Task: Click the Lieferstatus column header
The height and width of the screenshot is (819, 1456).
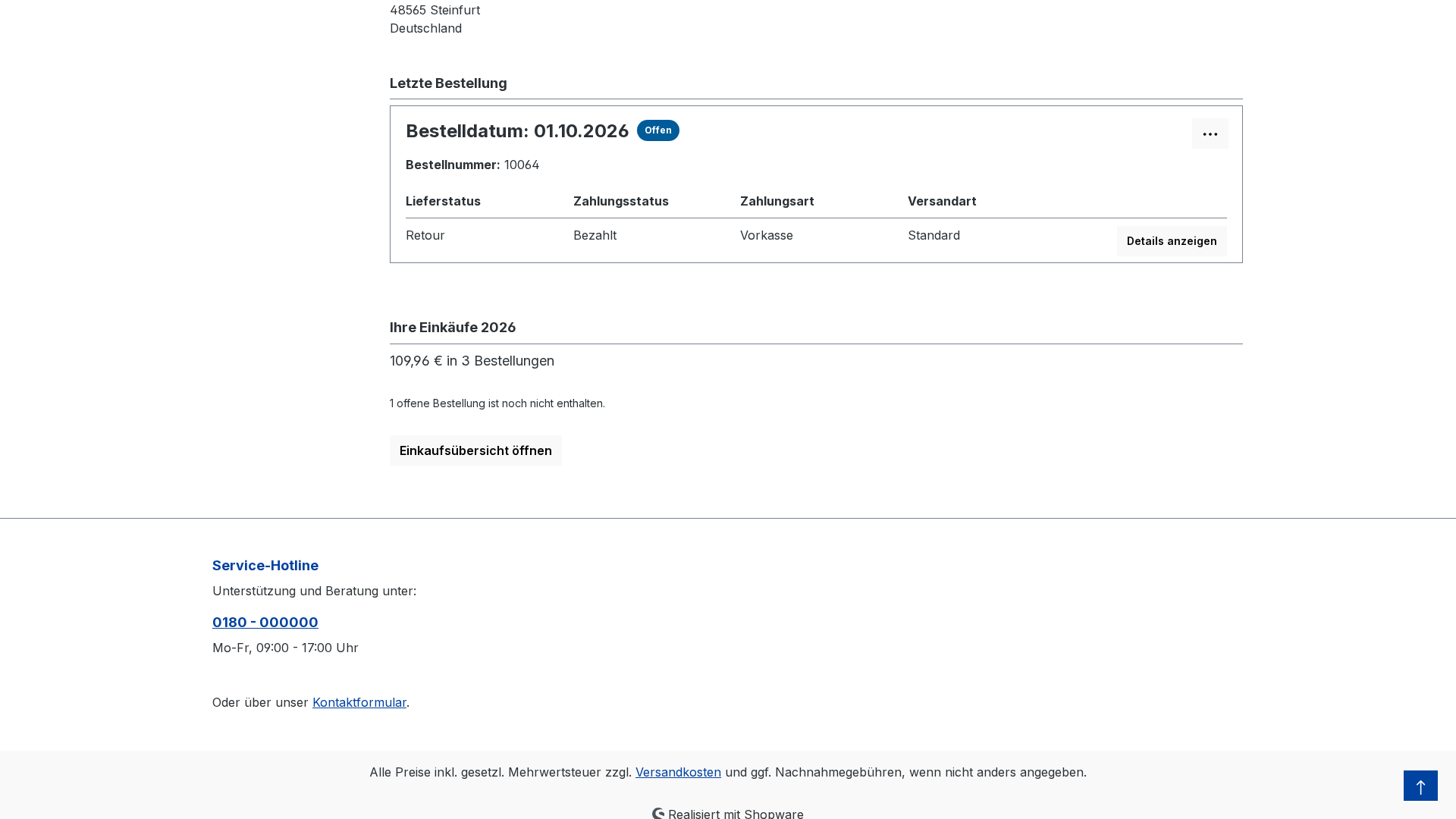Action: (x=443, y=201)
